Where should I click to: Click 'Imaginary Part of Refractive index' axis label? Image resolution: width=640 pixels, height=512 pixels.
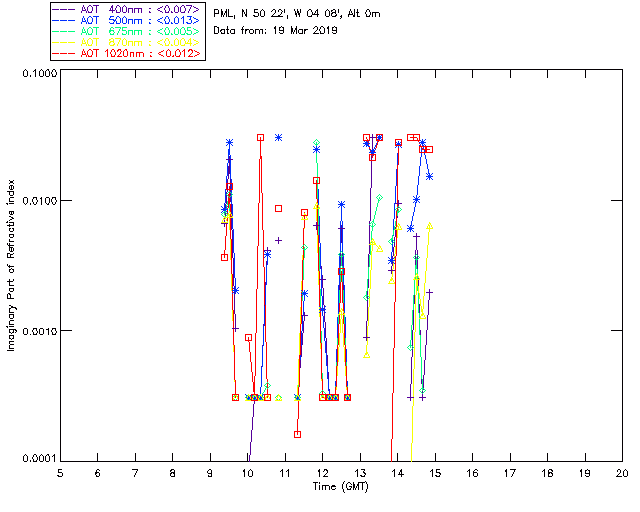[x=11, y=265]
